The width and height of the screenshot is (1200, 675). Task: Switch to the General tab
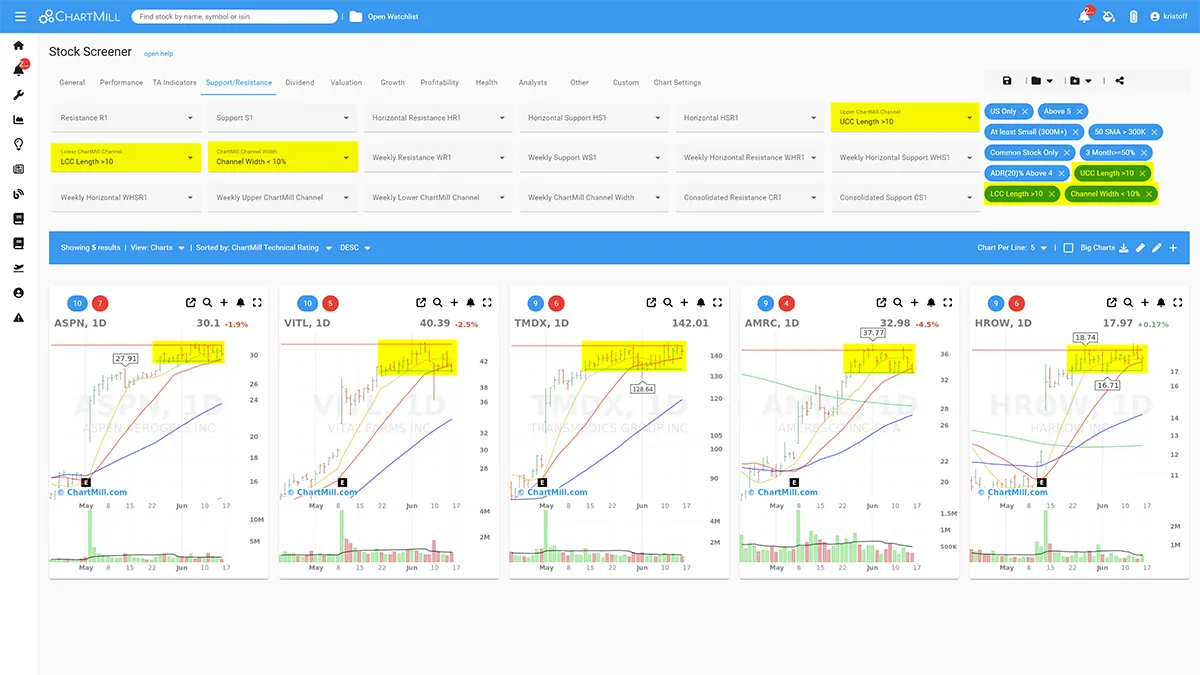[x=72, y=83]
